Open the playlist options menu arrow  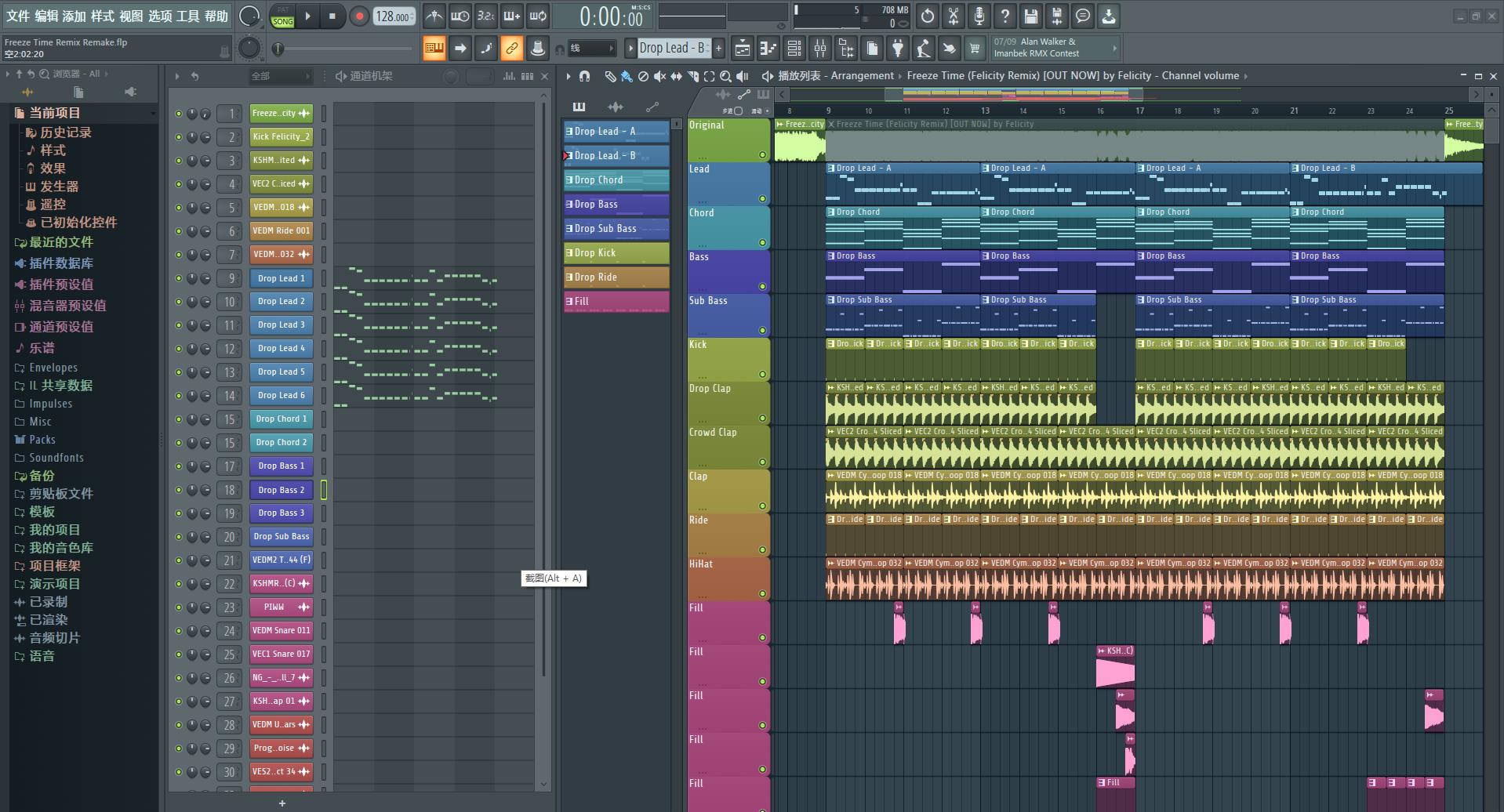click(569, 76)
